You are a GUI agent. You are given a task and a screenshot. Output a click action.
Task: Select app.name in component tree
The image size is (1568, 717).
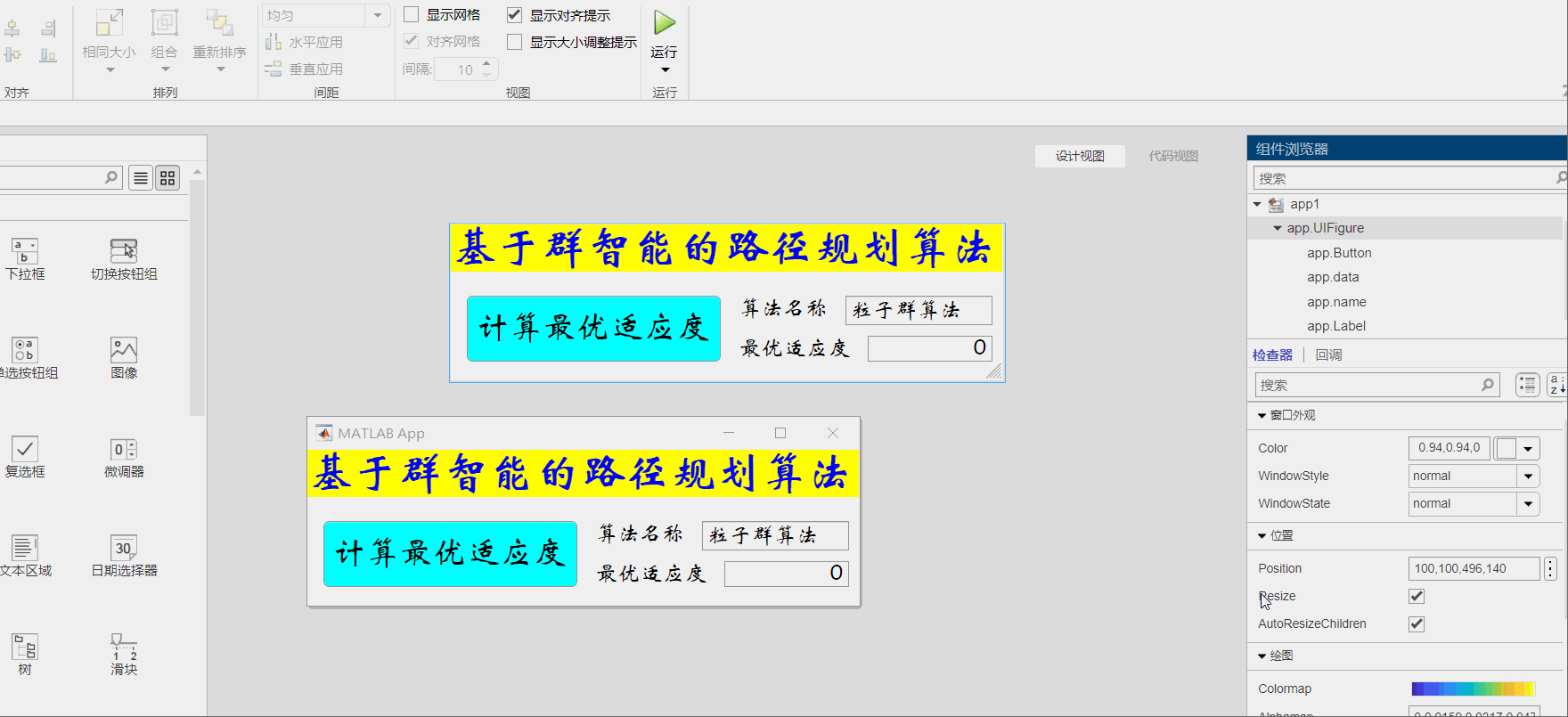[1336, 302]
